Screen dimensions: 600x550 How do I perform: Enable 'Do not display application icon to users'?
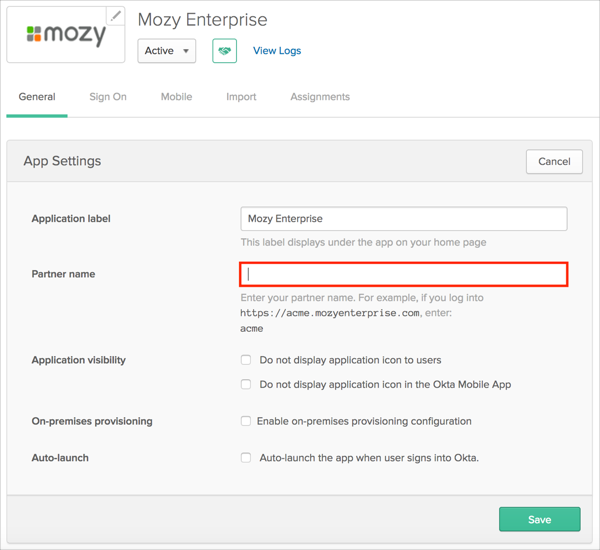pos(246,360)
